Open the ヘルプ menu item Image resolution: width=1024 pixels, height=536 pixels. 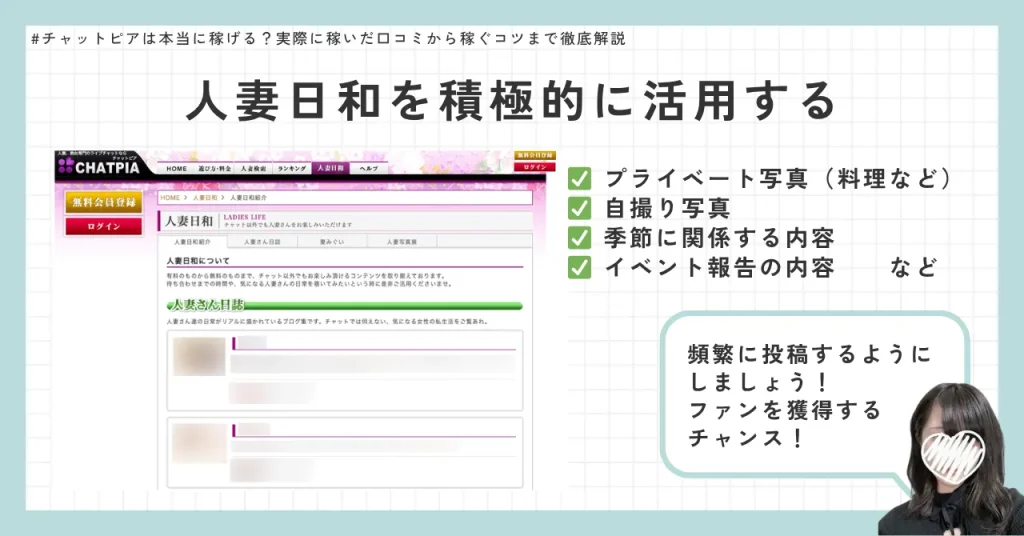[369, 168]
